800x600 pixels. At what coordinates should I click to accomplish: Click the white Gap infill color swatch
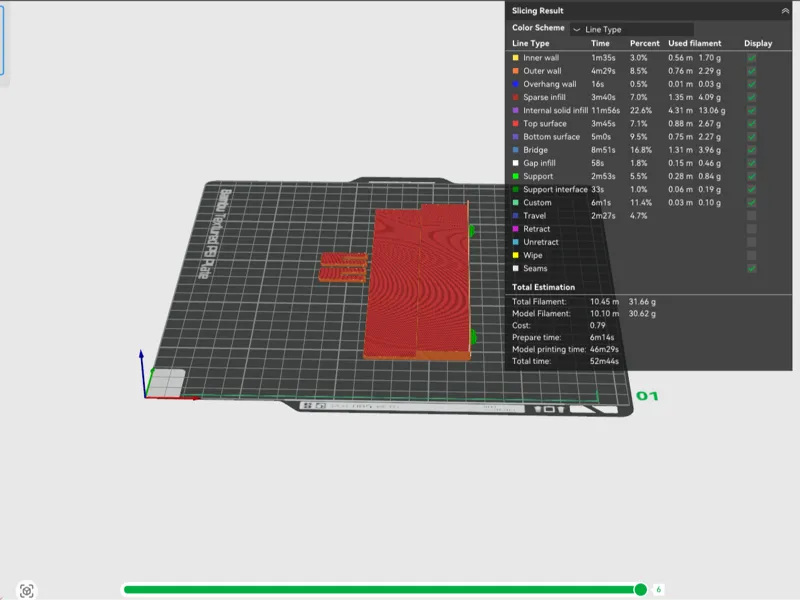tap(515, 163)
